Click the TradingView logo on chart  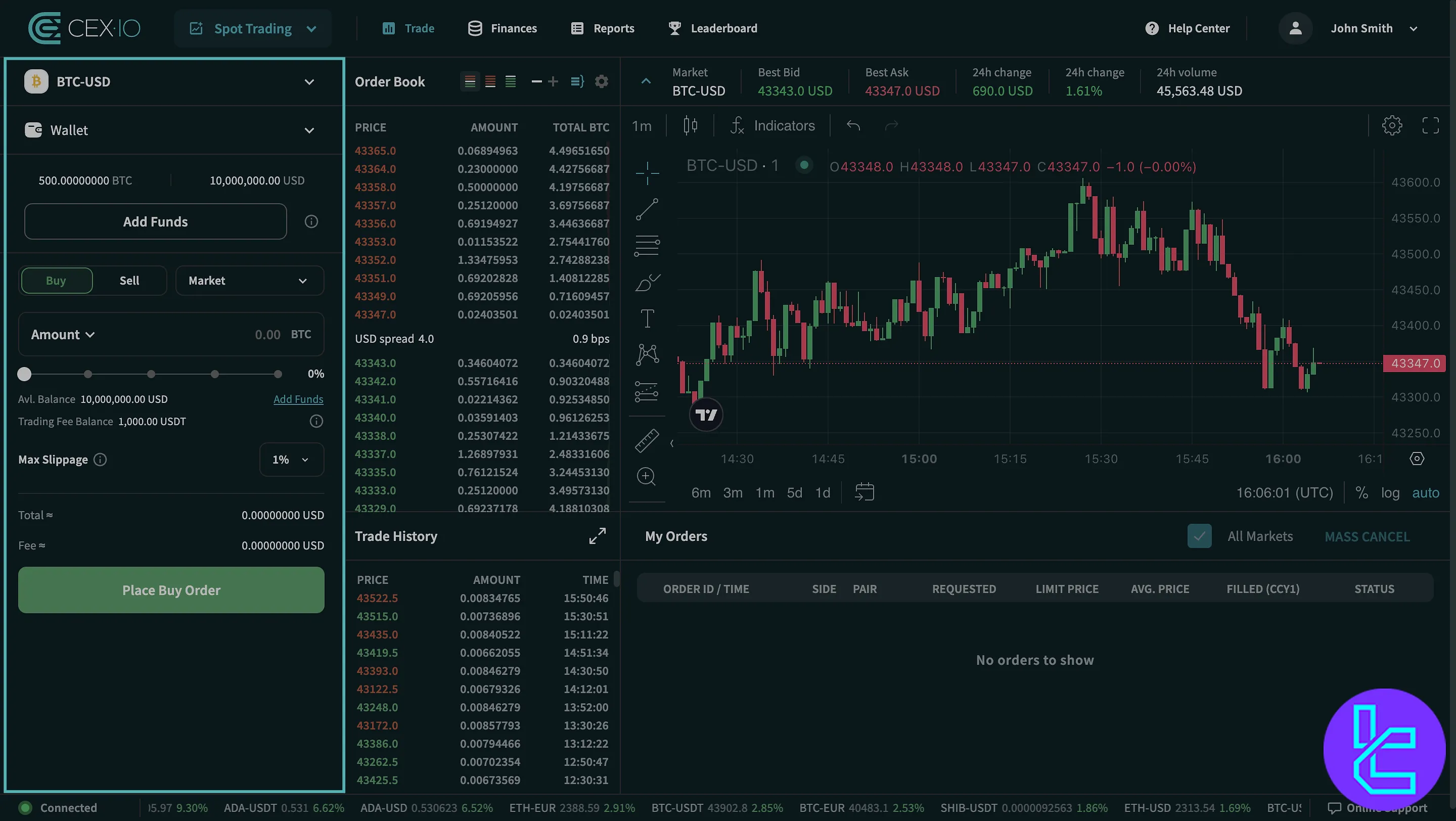click(706, 416)
